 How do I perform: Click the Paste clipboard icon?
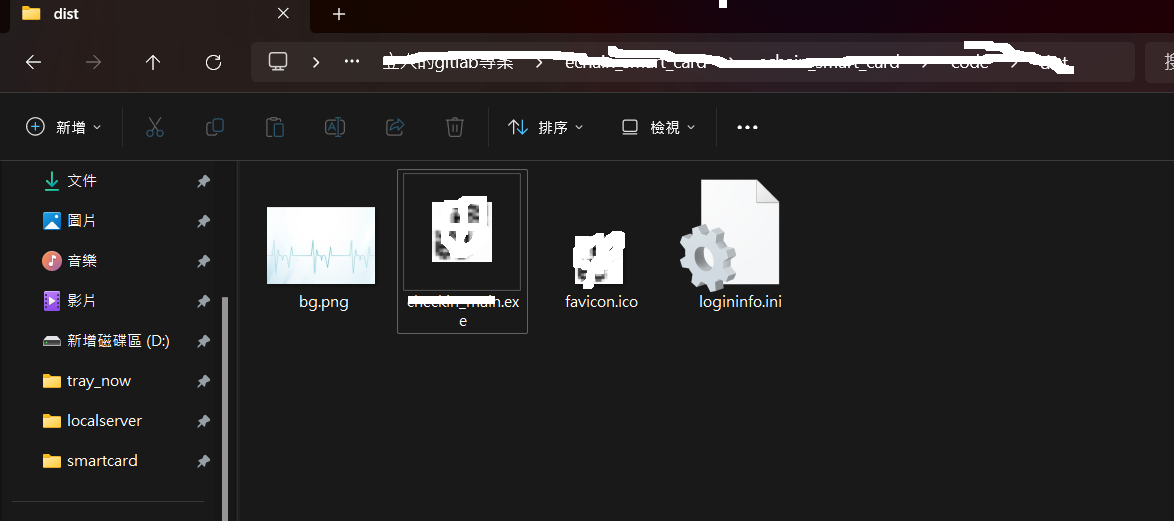[275, 127]
